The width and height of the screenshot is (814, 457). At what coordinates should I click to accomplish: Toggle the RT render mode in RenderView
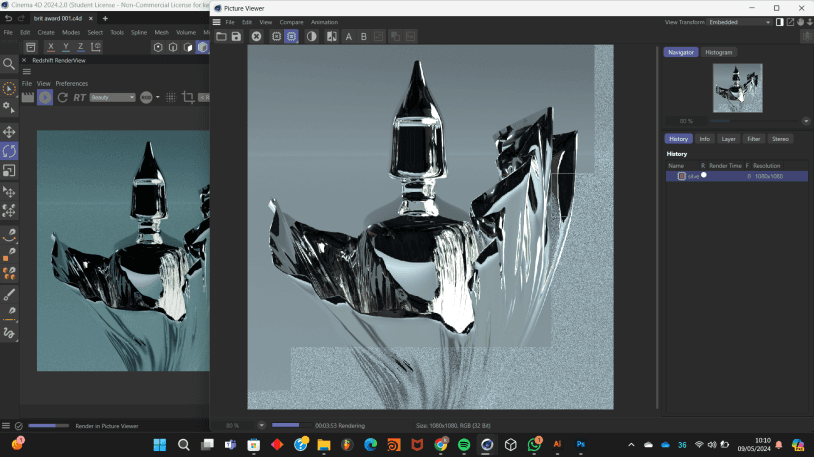click(x=79, y=97)
